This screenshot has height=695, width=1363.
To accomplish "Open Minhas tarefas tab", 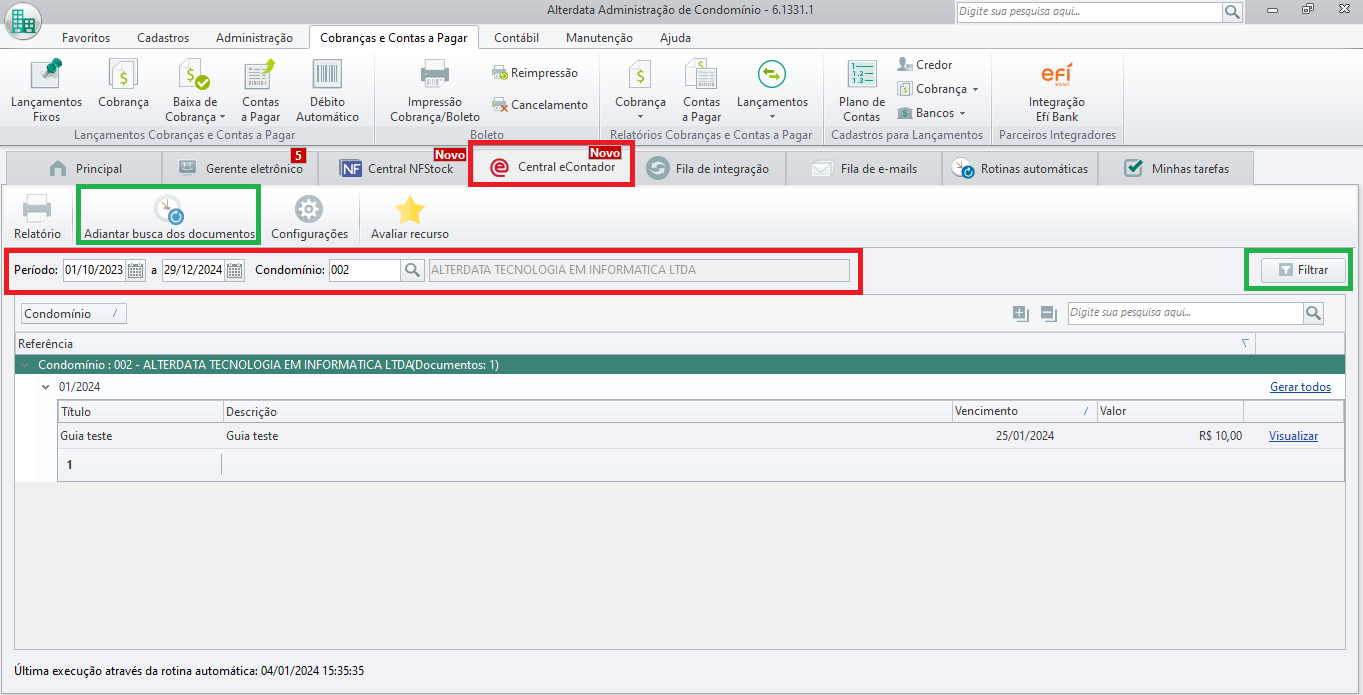I will (x=1176, y=168).
